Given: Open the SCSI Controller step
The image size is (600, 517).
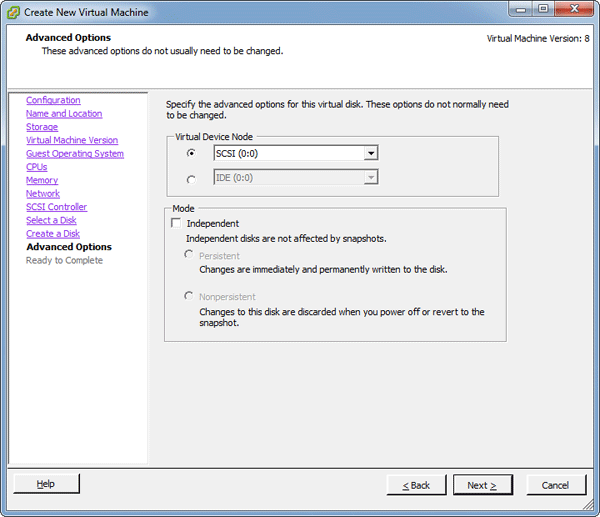Looking at the screenshot, I should click(56, 207).
